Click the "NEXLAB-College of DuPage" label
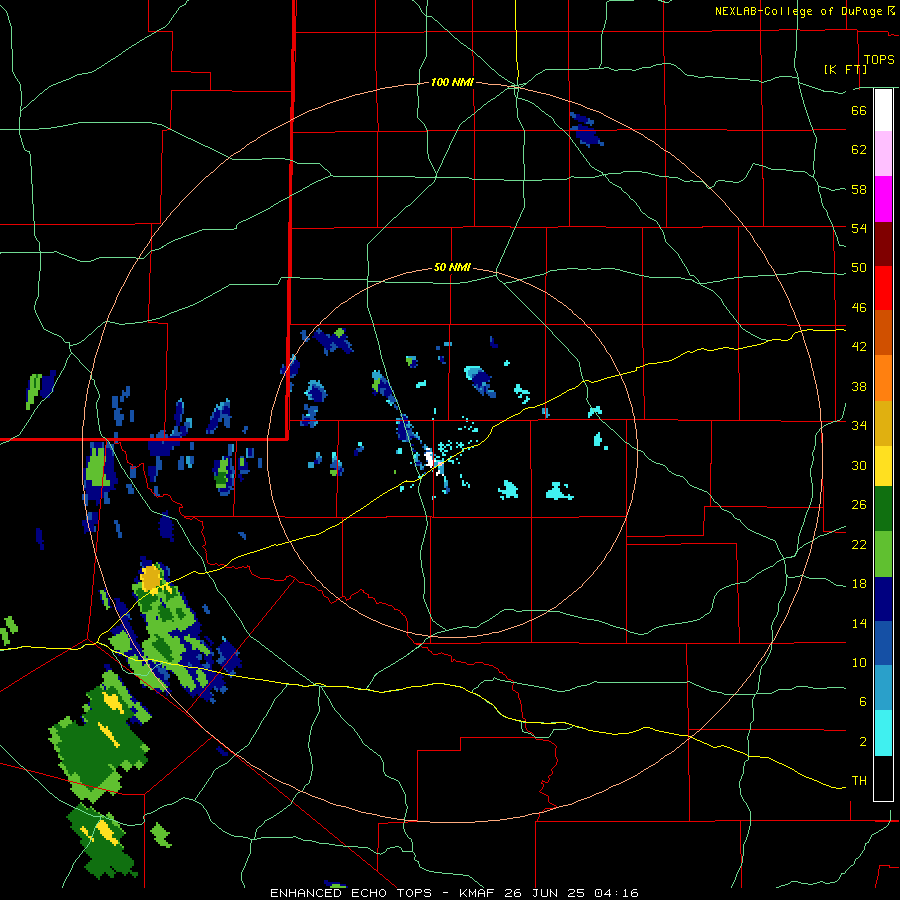The image size is (900, 900). (800, 11)
